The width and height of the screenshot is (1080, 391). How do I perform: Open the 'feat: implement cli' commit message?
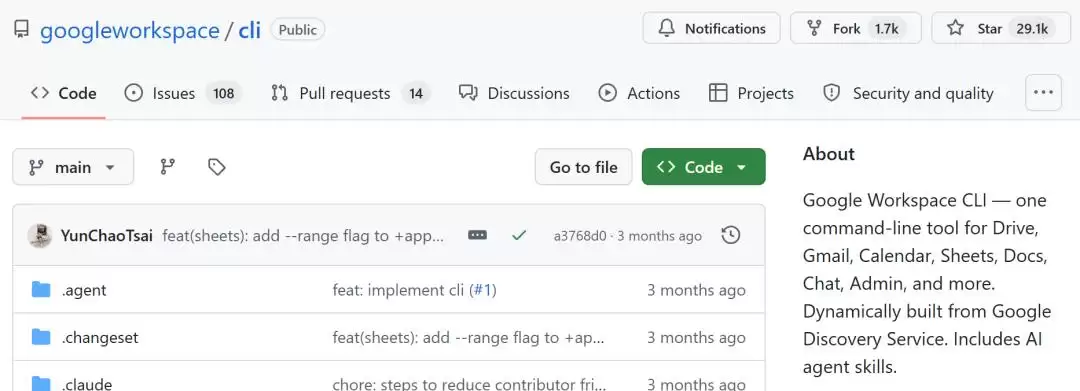click(x=398, y=290)
